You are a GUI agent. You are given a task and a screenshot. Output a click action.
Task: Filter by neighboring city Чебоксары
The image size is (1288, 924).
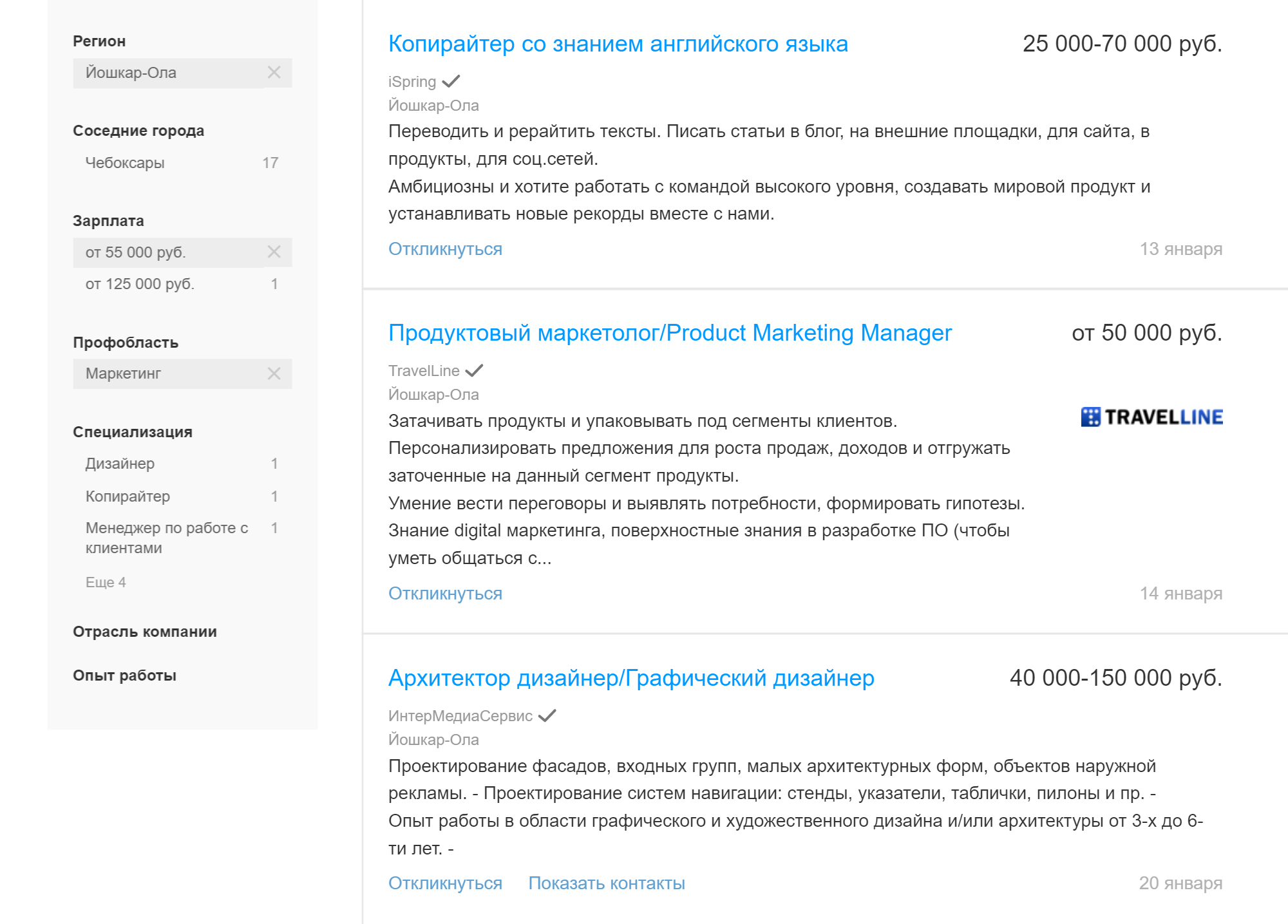(182, 163)
